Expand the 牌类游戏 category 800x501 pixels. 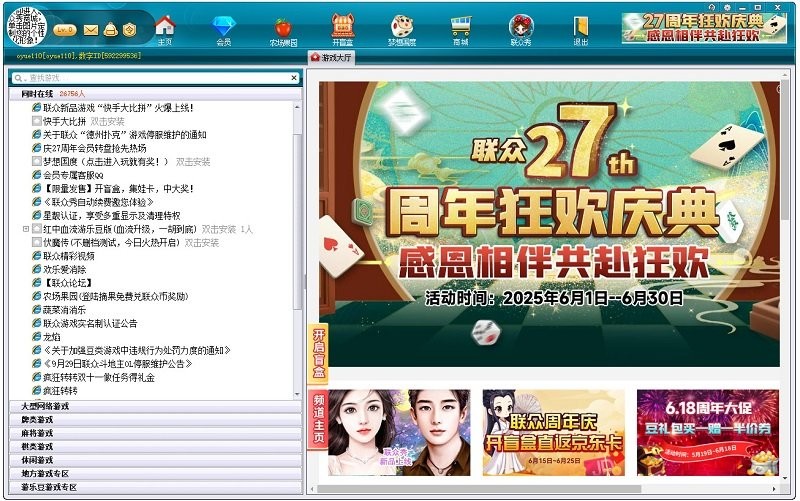(156, 419)
